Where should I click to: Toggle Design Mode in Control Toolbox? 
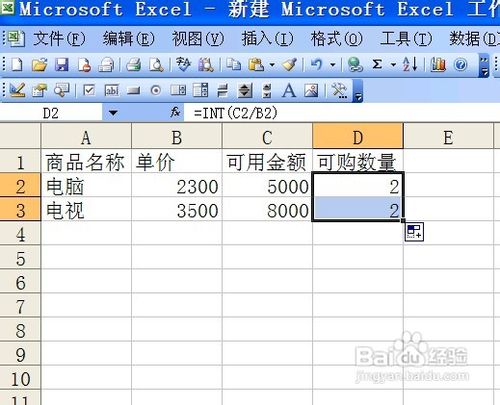pos(17,90)
